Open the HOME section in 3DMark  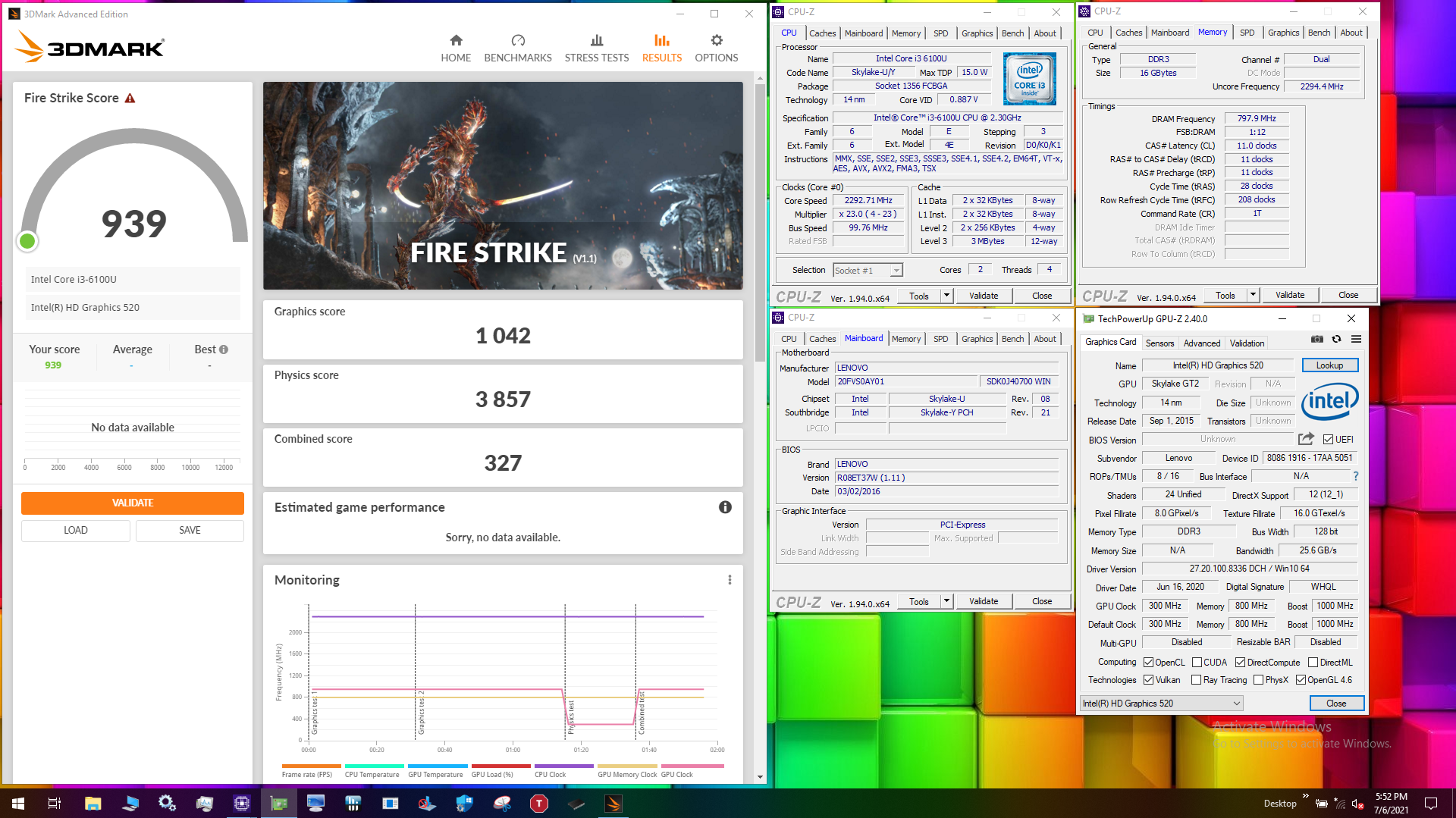click(456, 49)
